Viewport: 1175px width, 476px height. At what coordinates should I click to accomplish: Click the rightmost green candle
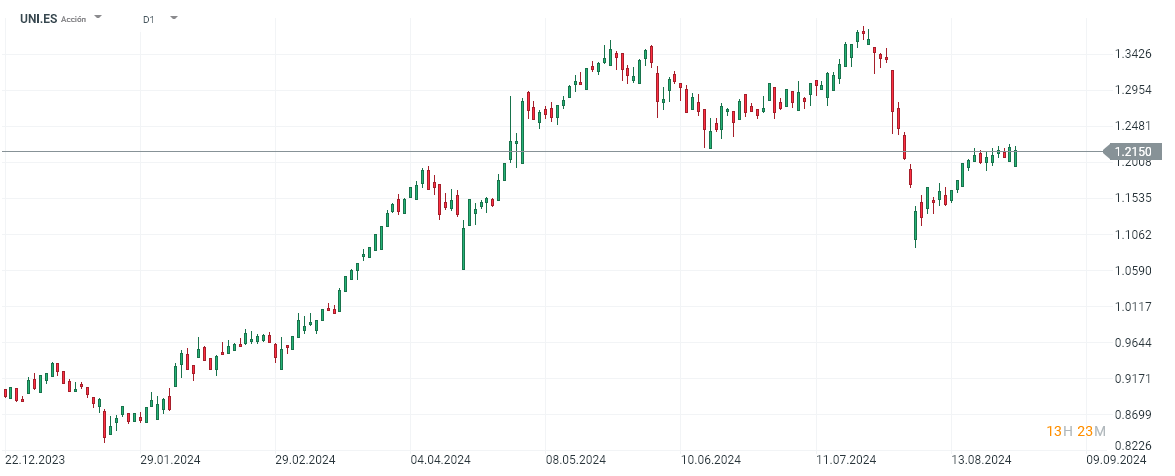(x=1015, y=157)
